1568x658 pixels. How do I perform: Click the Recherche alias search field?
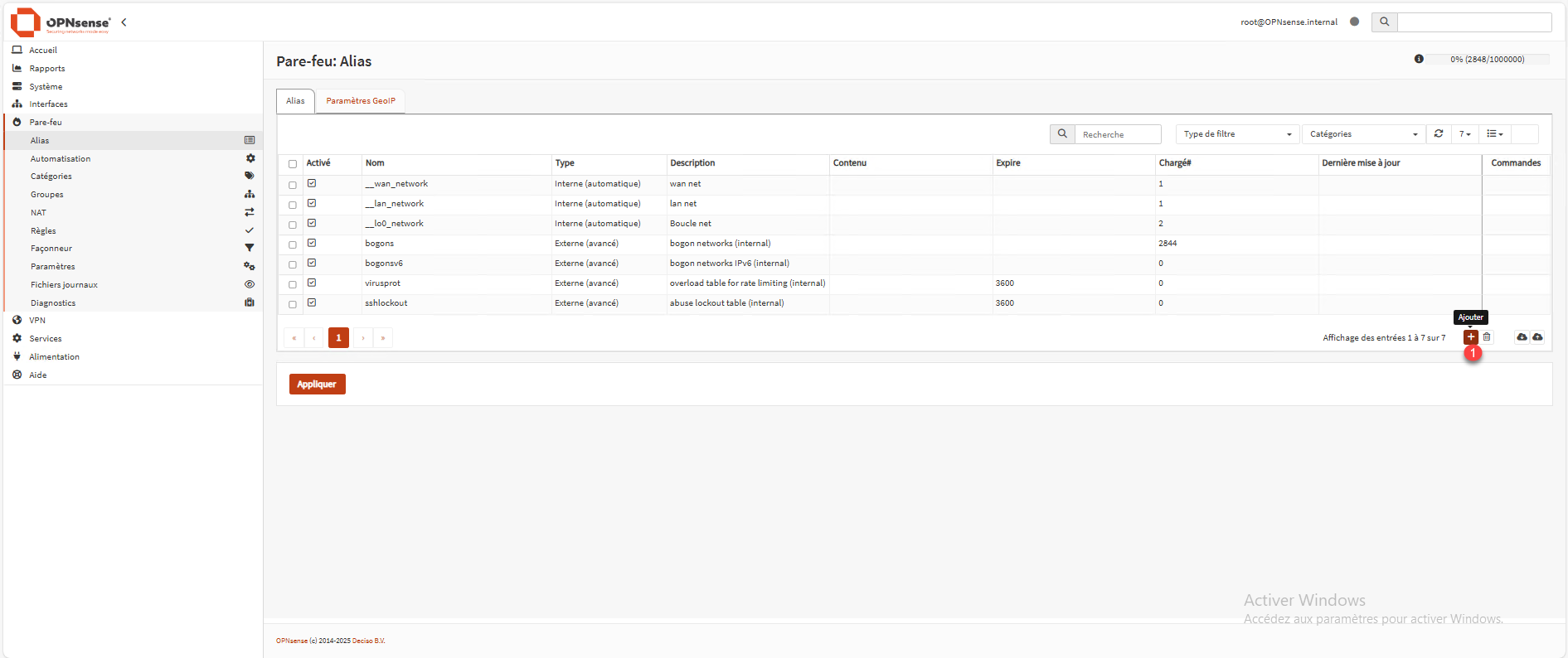(x=1117, y=134)
